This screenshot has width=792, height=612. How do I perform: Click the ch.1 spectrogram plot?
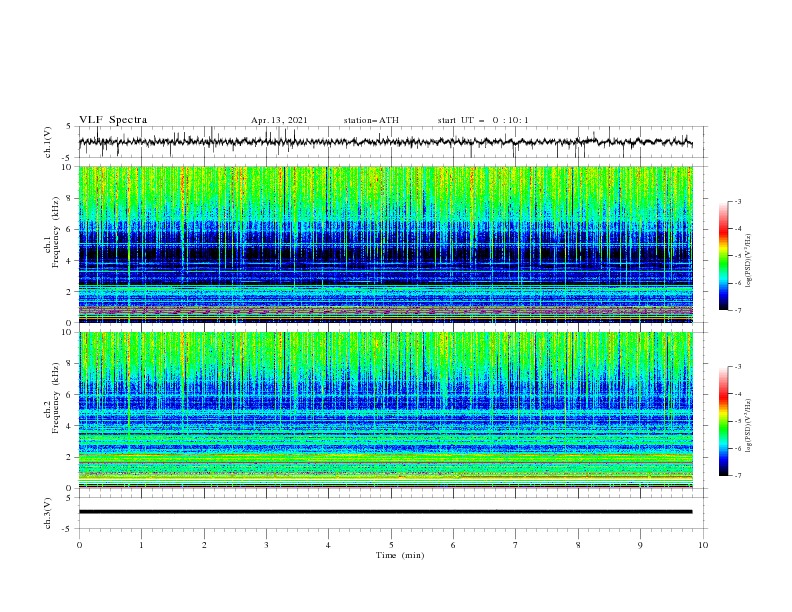[385, 244]
